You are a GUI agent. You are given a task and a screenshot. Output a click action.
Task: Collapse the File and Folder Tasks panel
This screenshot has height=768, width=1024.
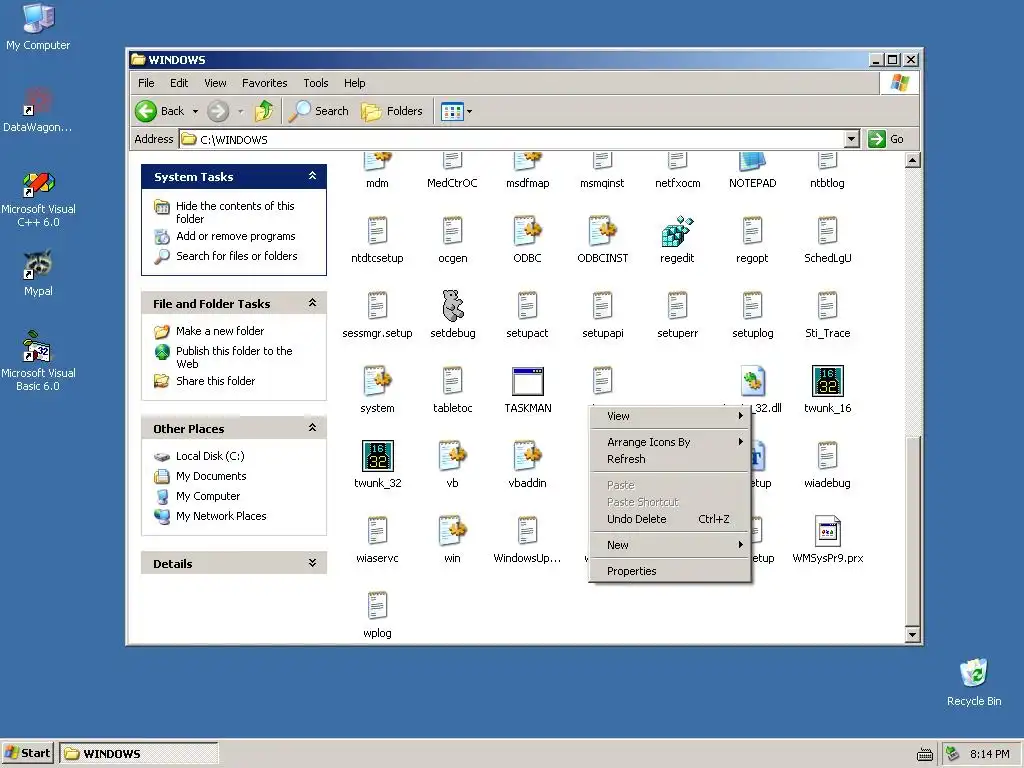tap(312, 303)
